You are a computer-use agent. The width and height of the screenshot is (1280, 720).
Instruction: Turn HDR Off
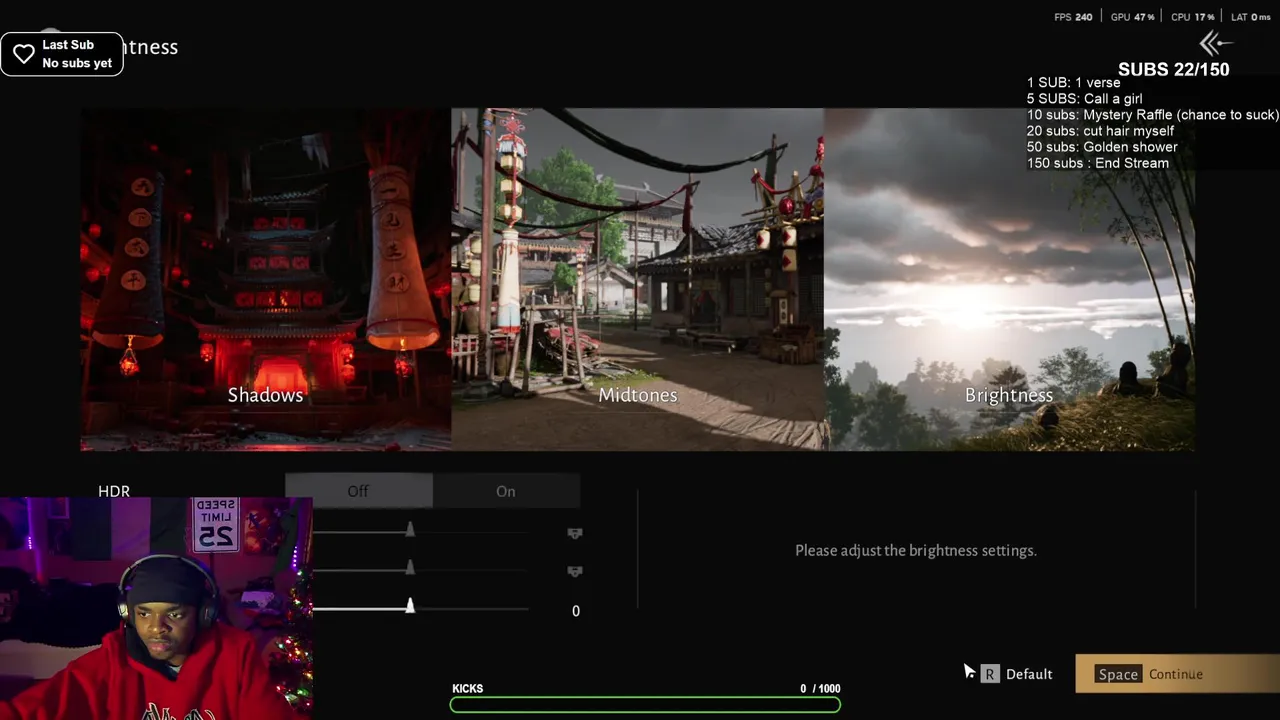click(x=358, y=491)
